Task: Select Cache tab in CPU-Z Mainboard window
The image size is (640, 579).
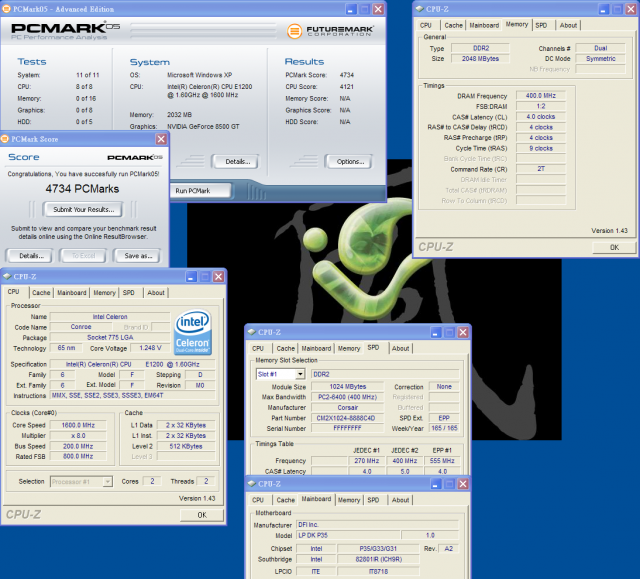Action: point(286,500)
